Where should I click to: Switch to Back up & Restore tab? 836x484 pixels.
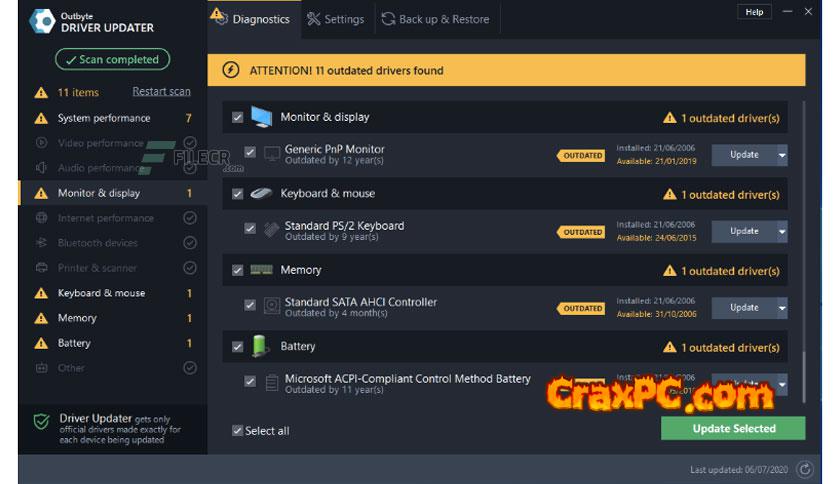pyautogui.click(x=437, y=19)
